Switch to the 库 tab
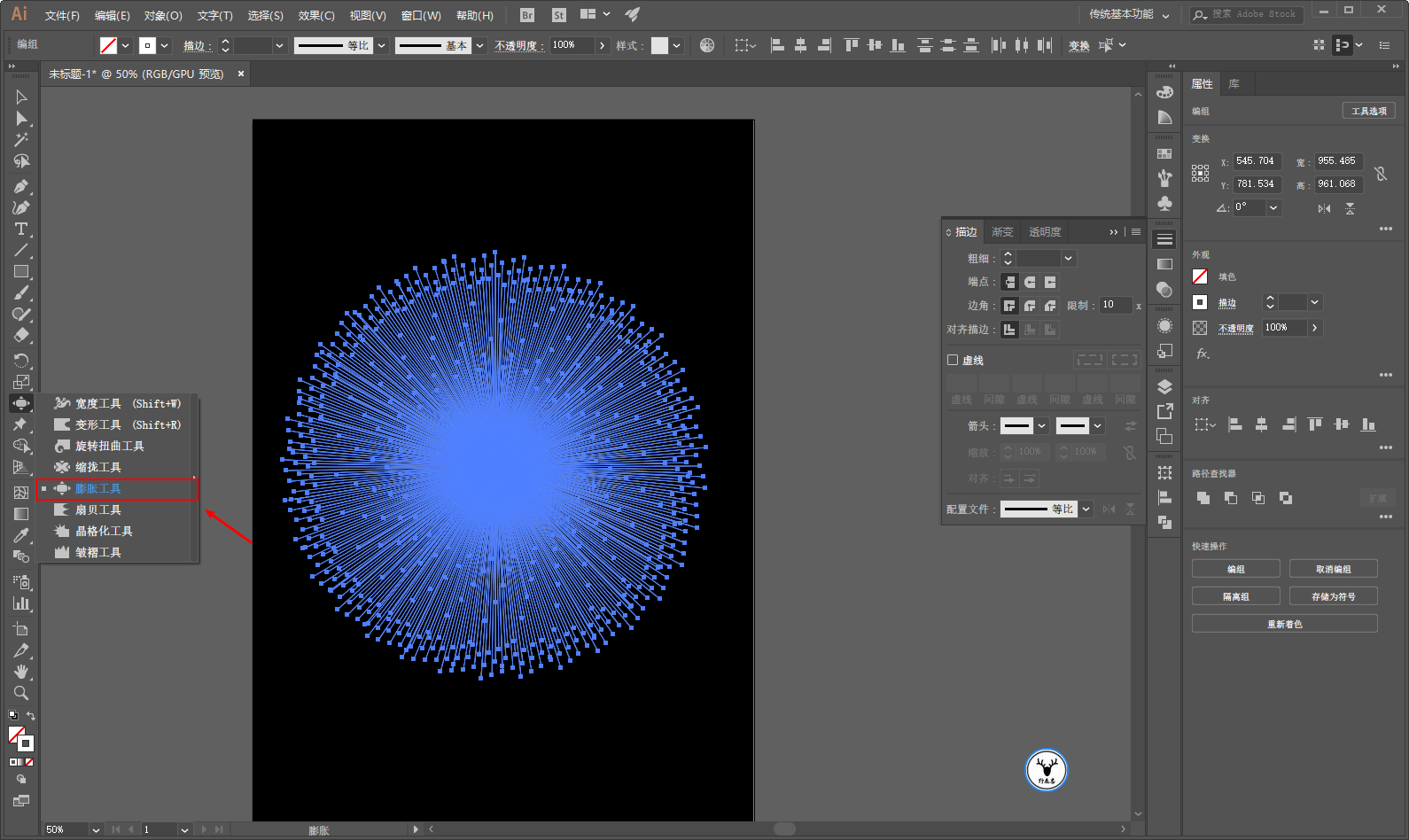This screenshot has height=840, width=1409. 1234,84
